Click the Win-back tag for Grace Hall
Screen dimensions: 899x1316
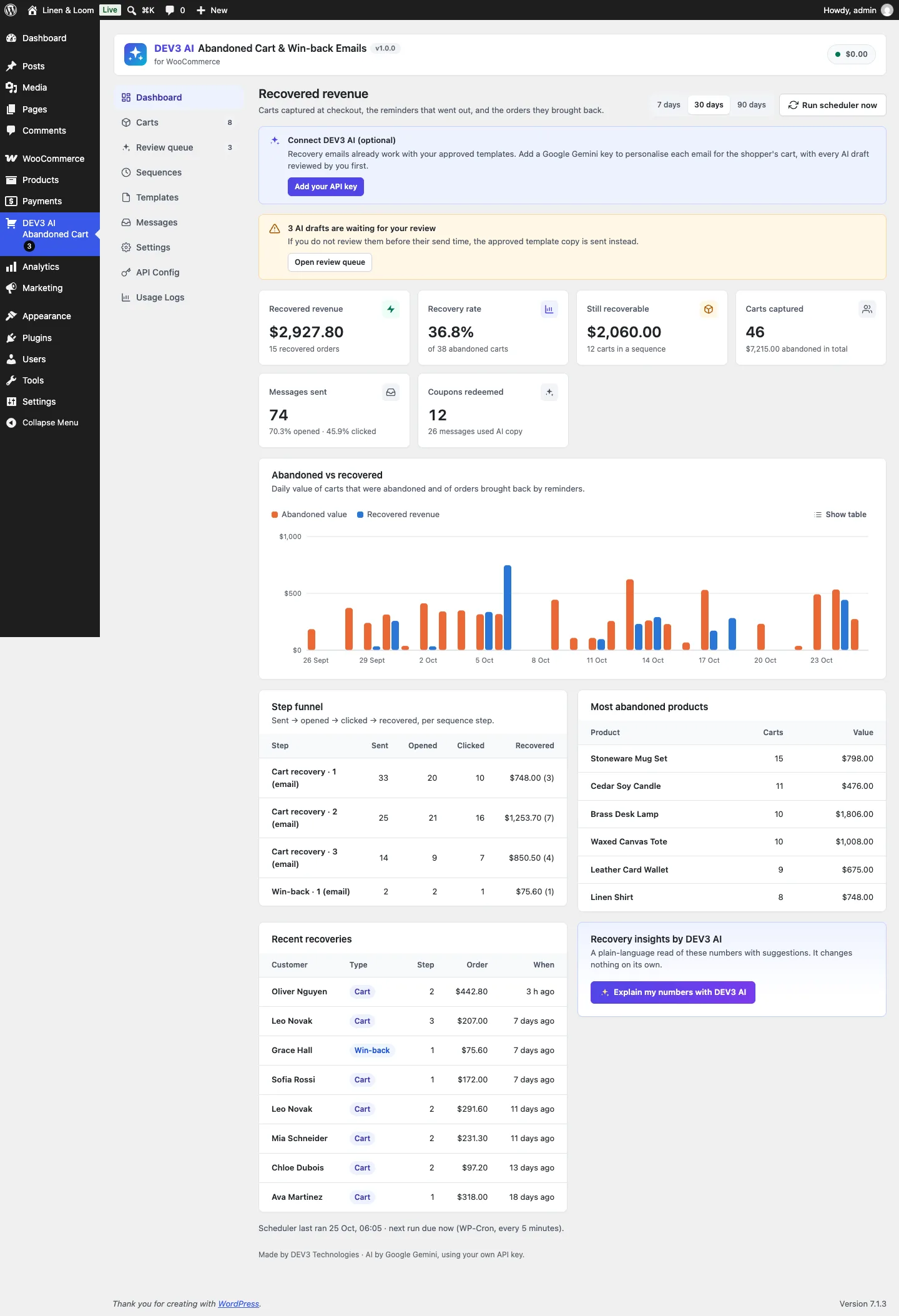(x=372, y=1051)
